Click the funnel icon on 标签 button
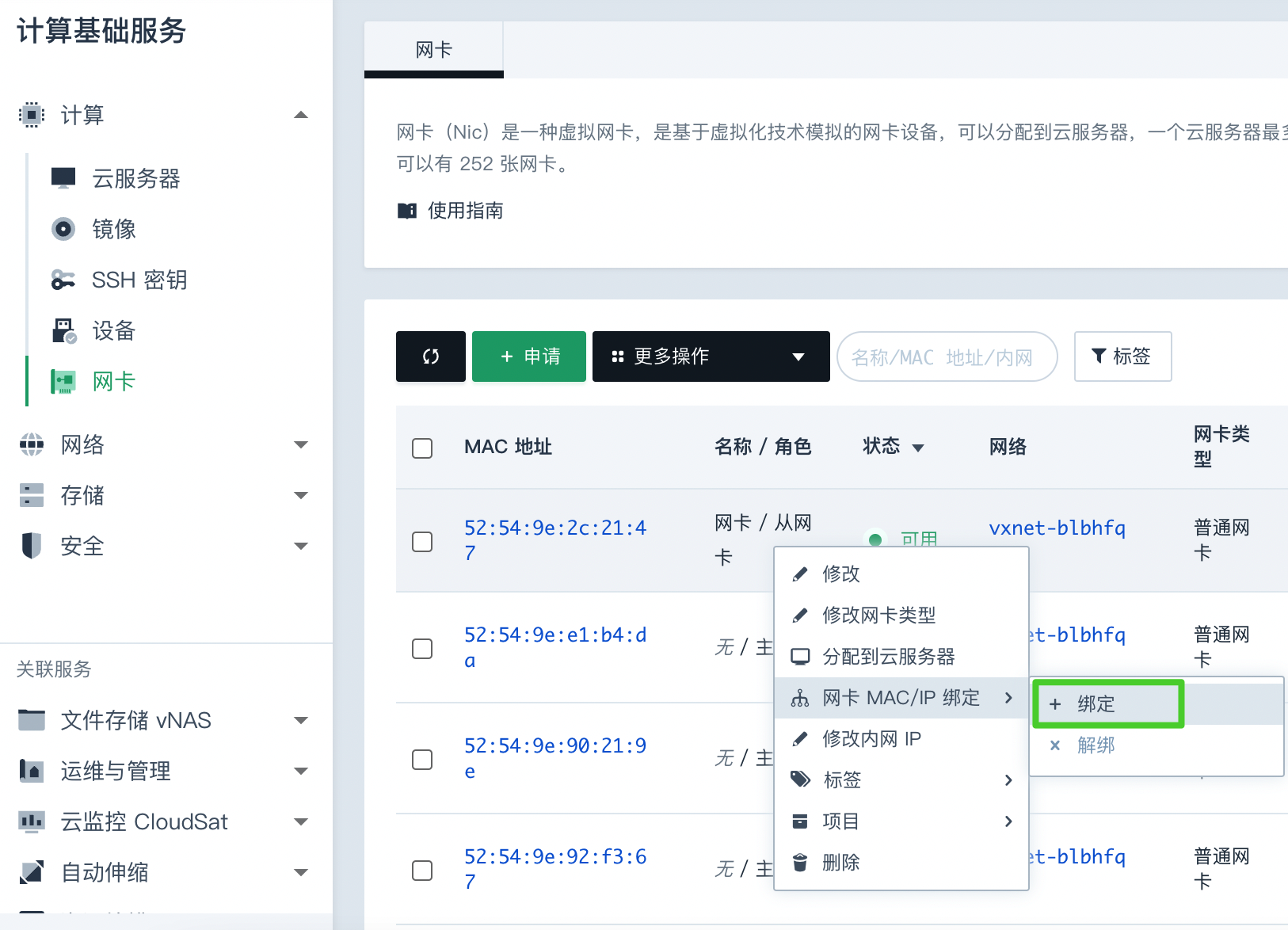 pos(1099,356)
